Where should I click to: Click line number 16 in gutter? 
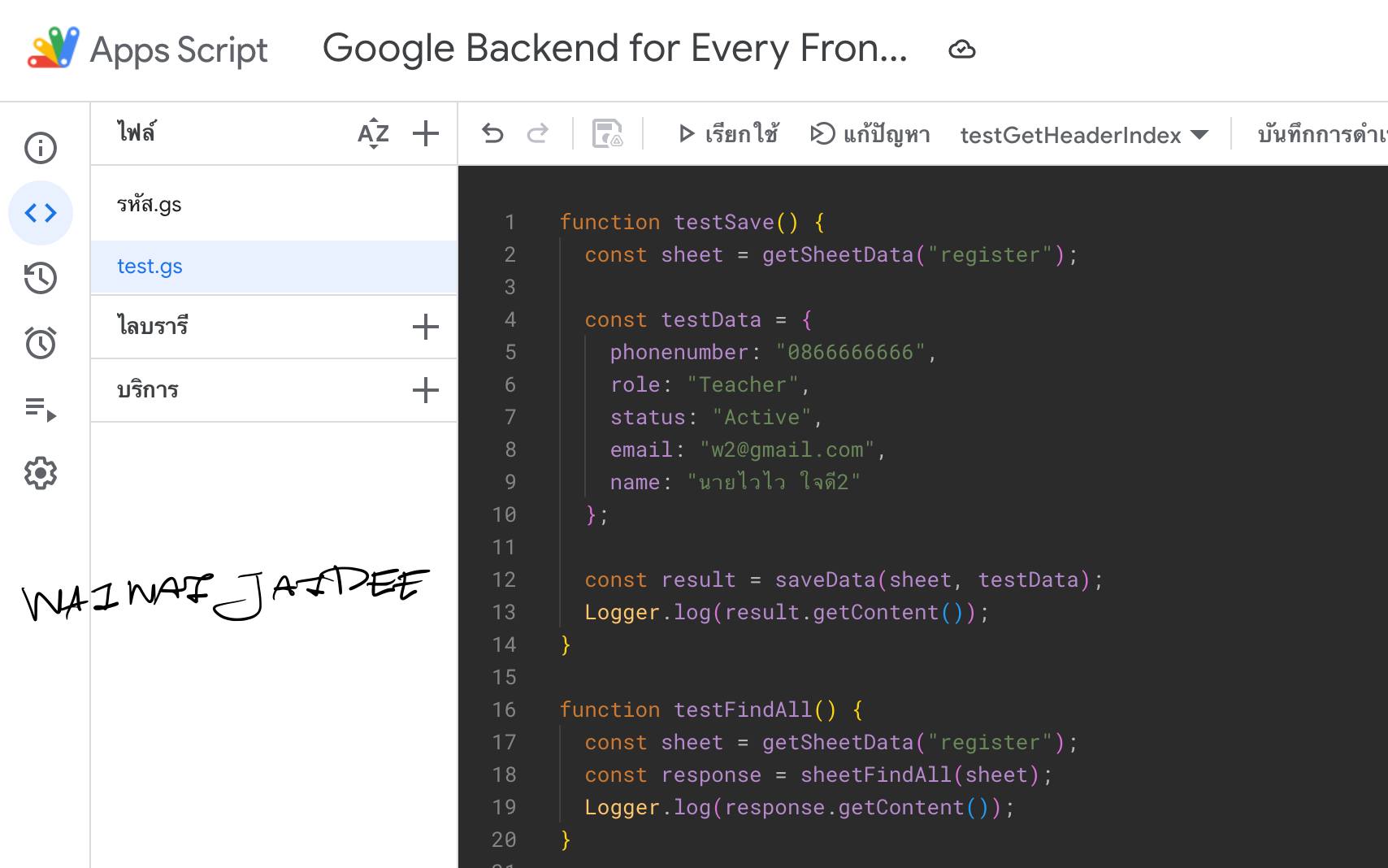coord(504,710)
